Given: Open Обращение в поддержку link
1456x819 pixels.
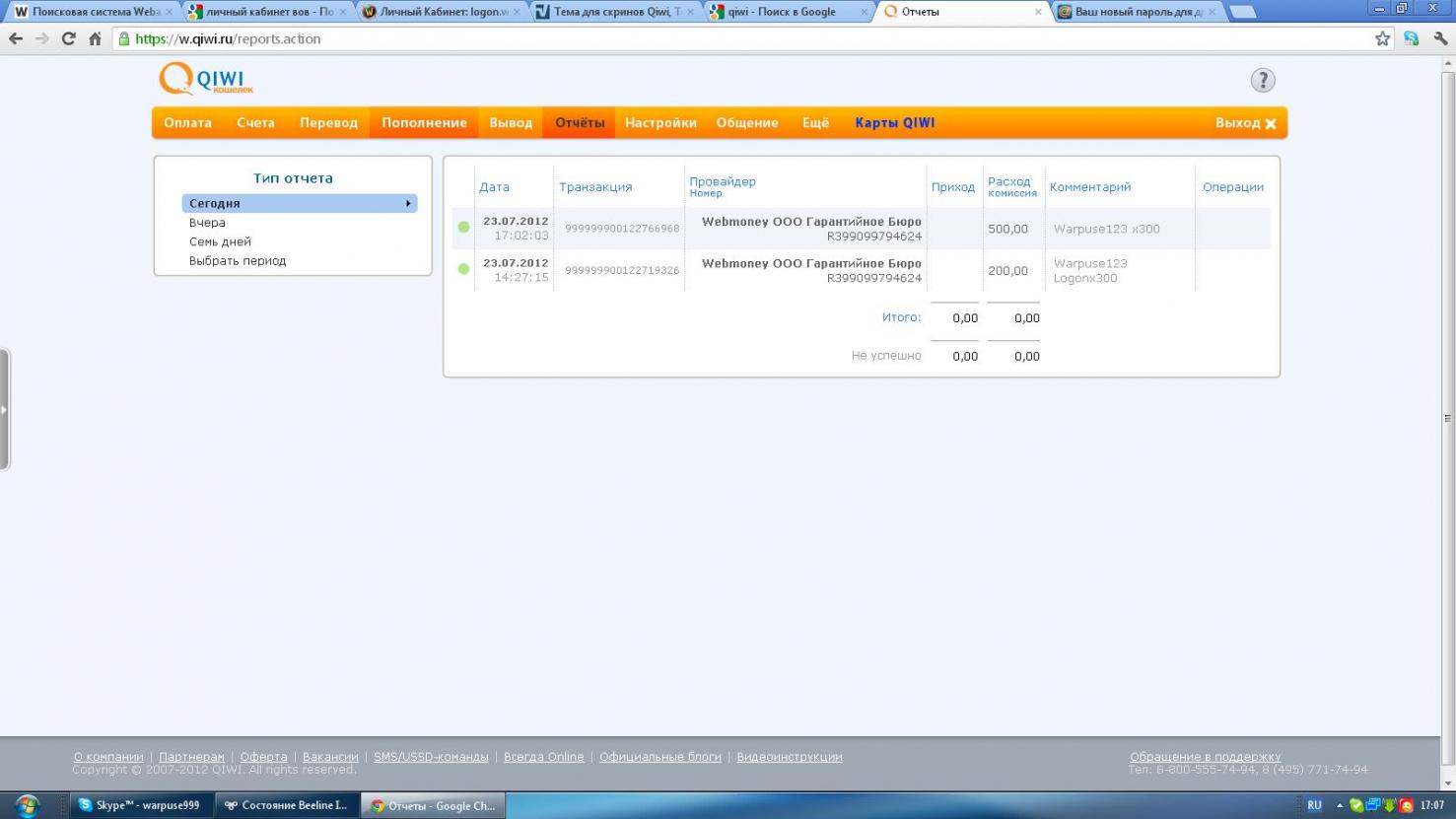Looking at the screenshot, I should (1205, 757).
